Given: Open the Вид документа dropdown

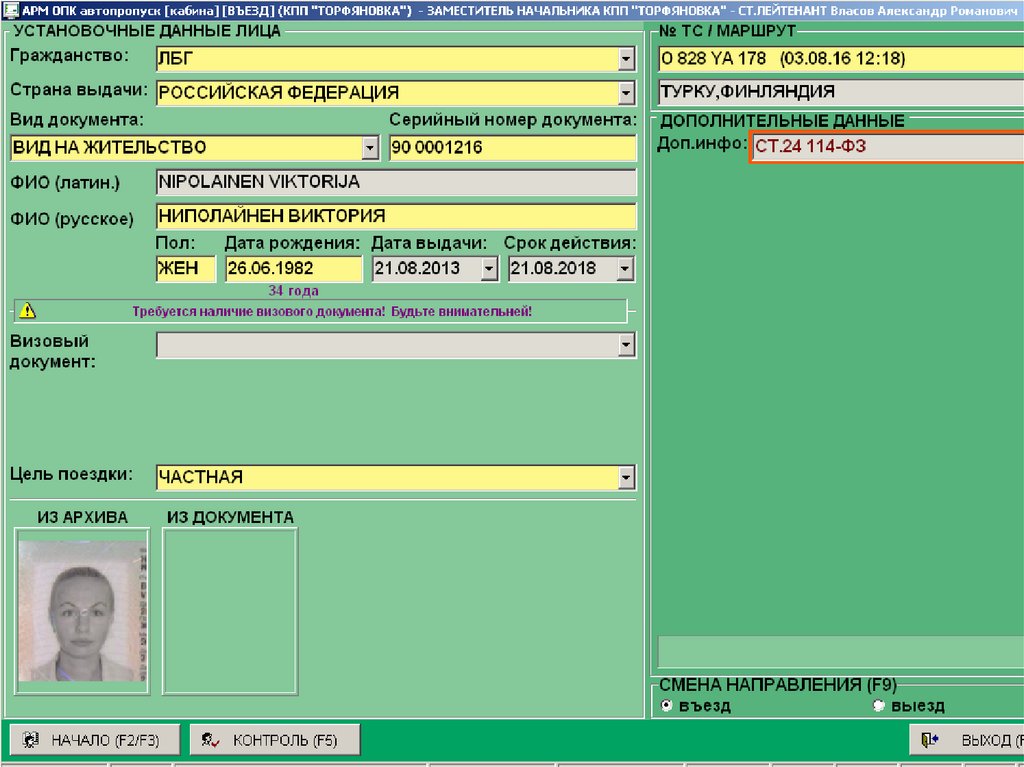Looking at the screenshot, I should 370,148.
